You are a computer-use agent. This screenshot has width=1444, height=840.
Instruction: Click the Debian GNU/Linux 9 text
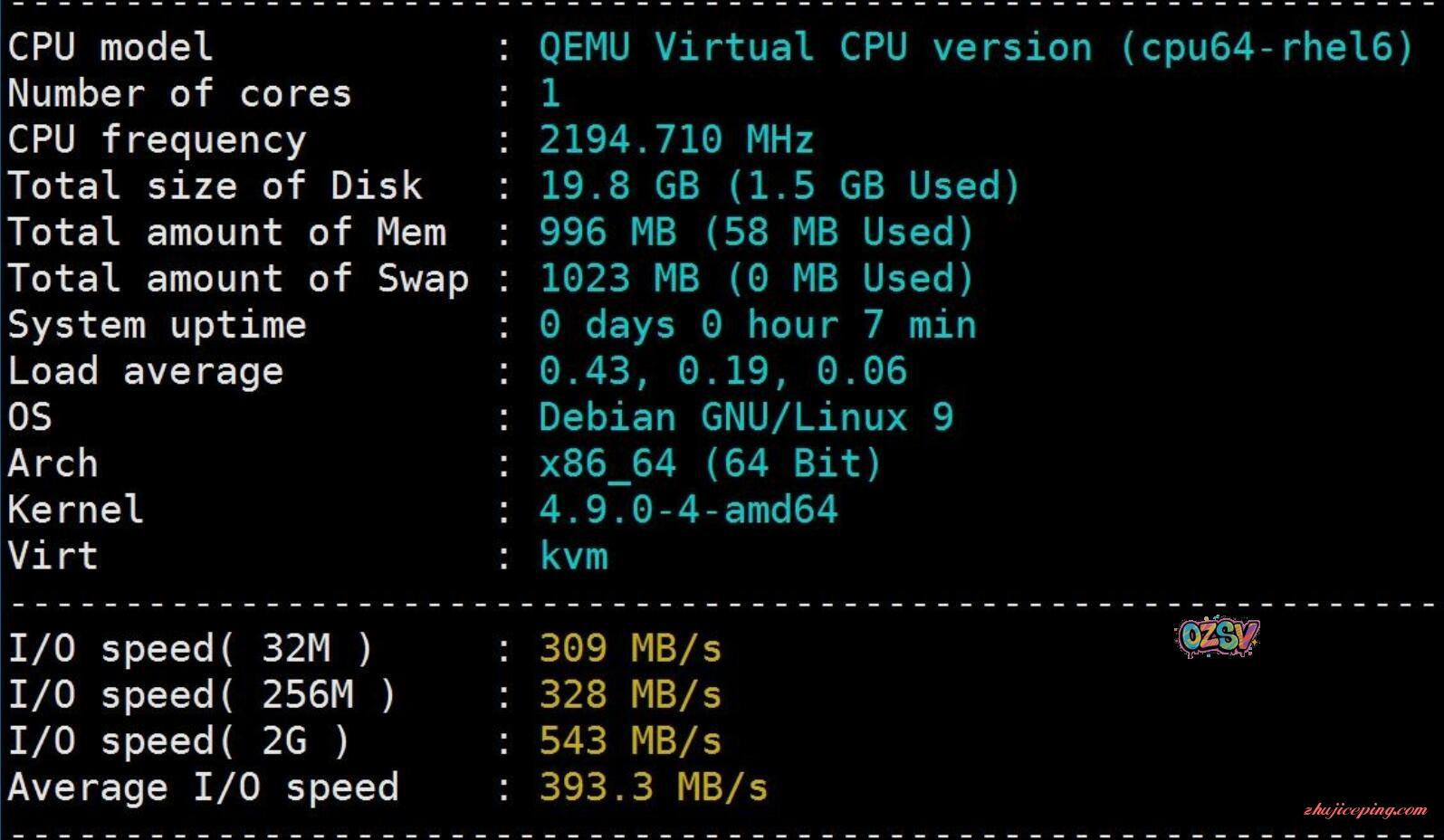tap(745, 417)
